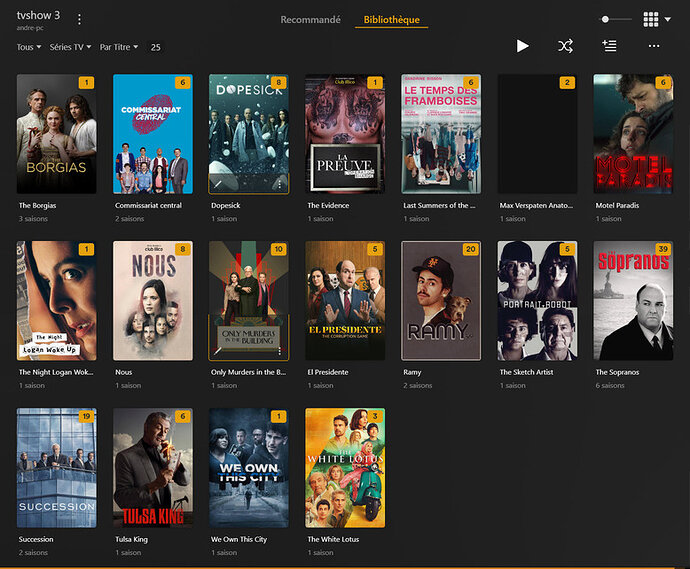
Task: Open the dots menu on Only Murders poster
Action: point(279,351)
